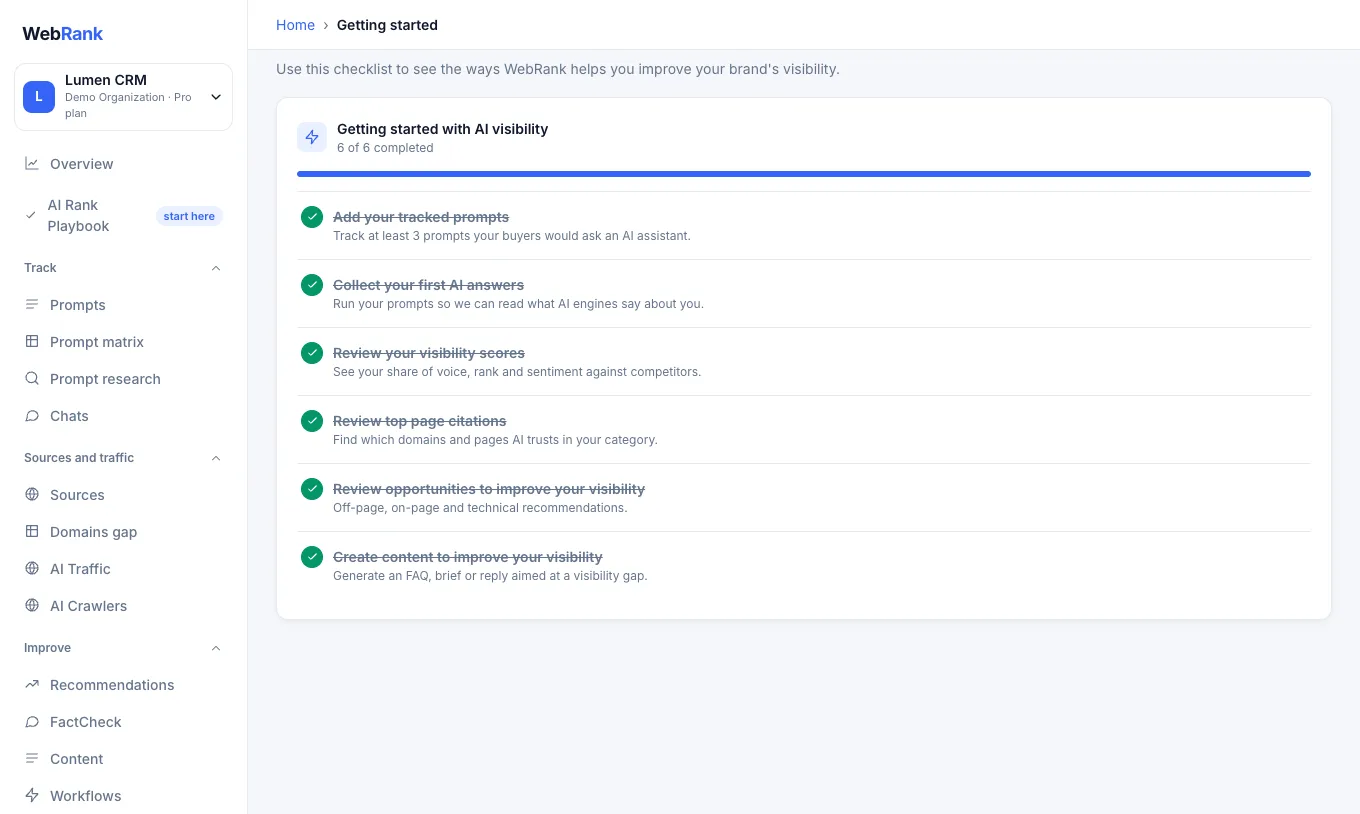
Task: Click the Recommendations trend arrow icon
Action: [x=32, y=685]
